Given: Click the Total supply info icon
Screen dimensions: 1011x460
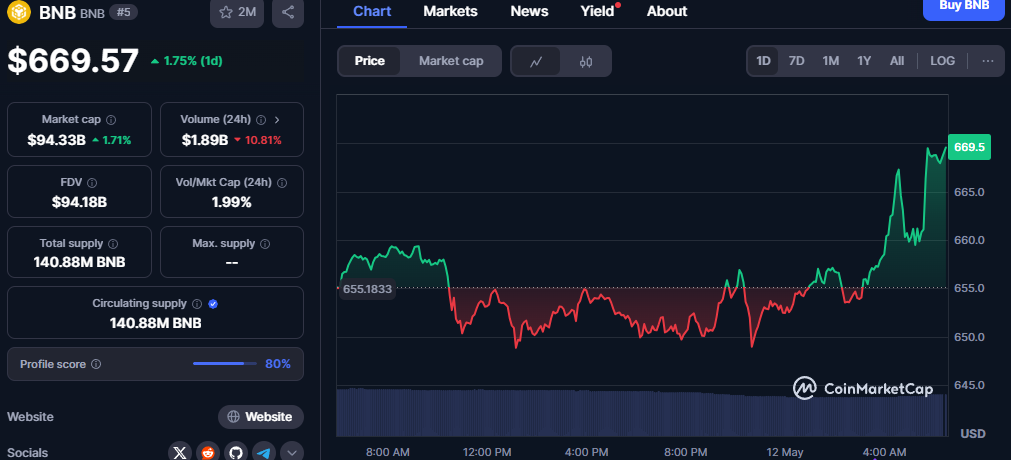Looking at the screenshot, I should click(113, 244).
